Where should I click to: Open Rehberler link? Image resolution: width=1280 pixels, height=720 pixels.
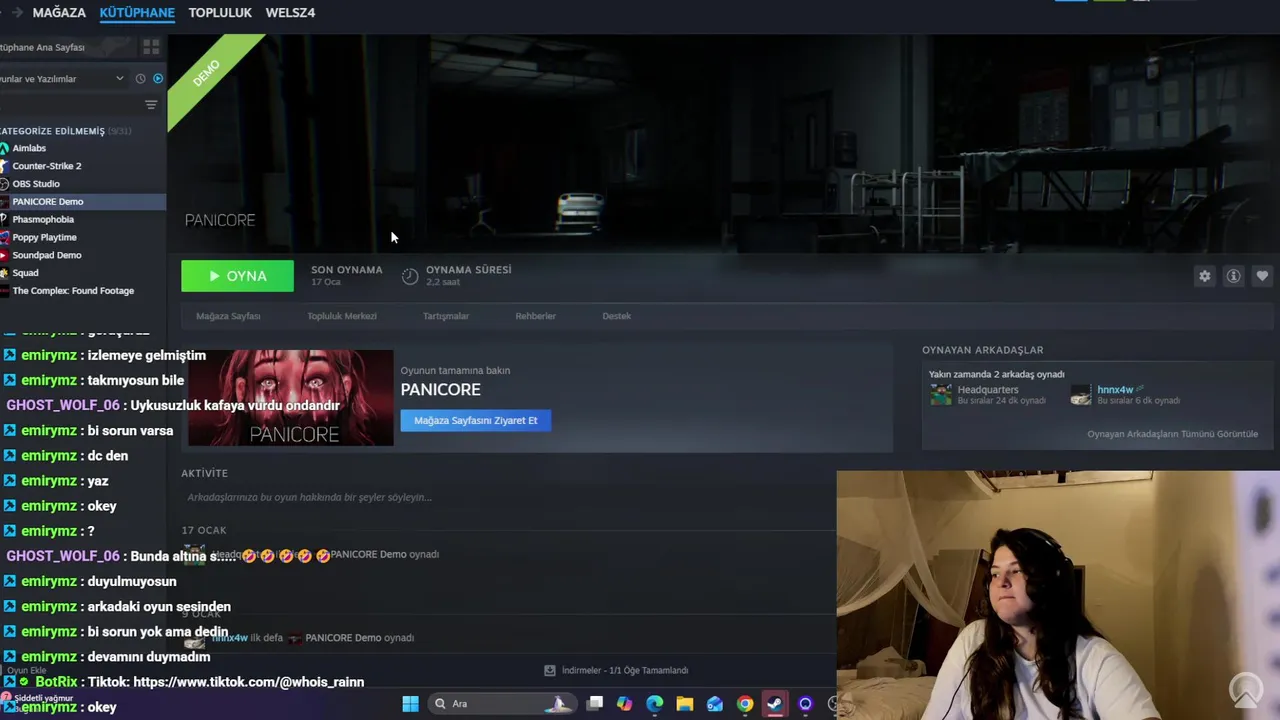535,316
